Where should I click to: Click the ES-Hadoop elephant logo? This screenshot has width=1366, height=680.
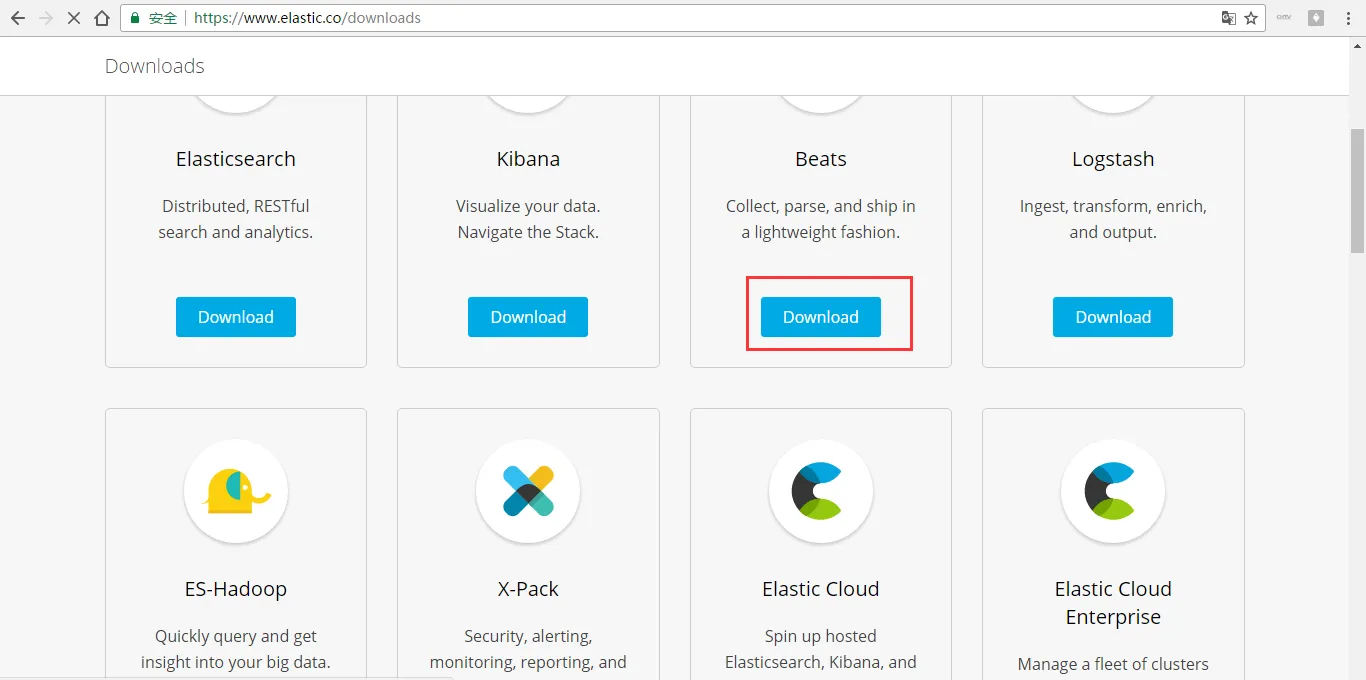click(x=236, y=491)
